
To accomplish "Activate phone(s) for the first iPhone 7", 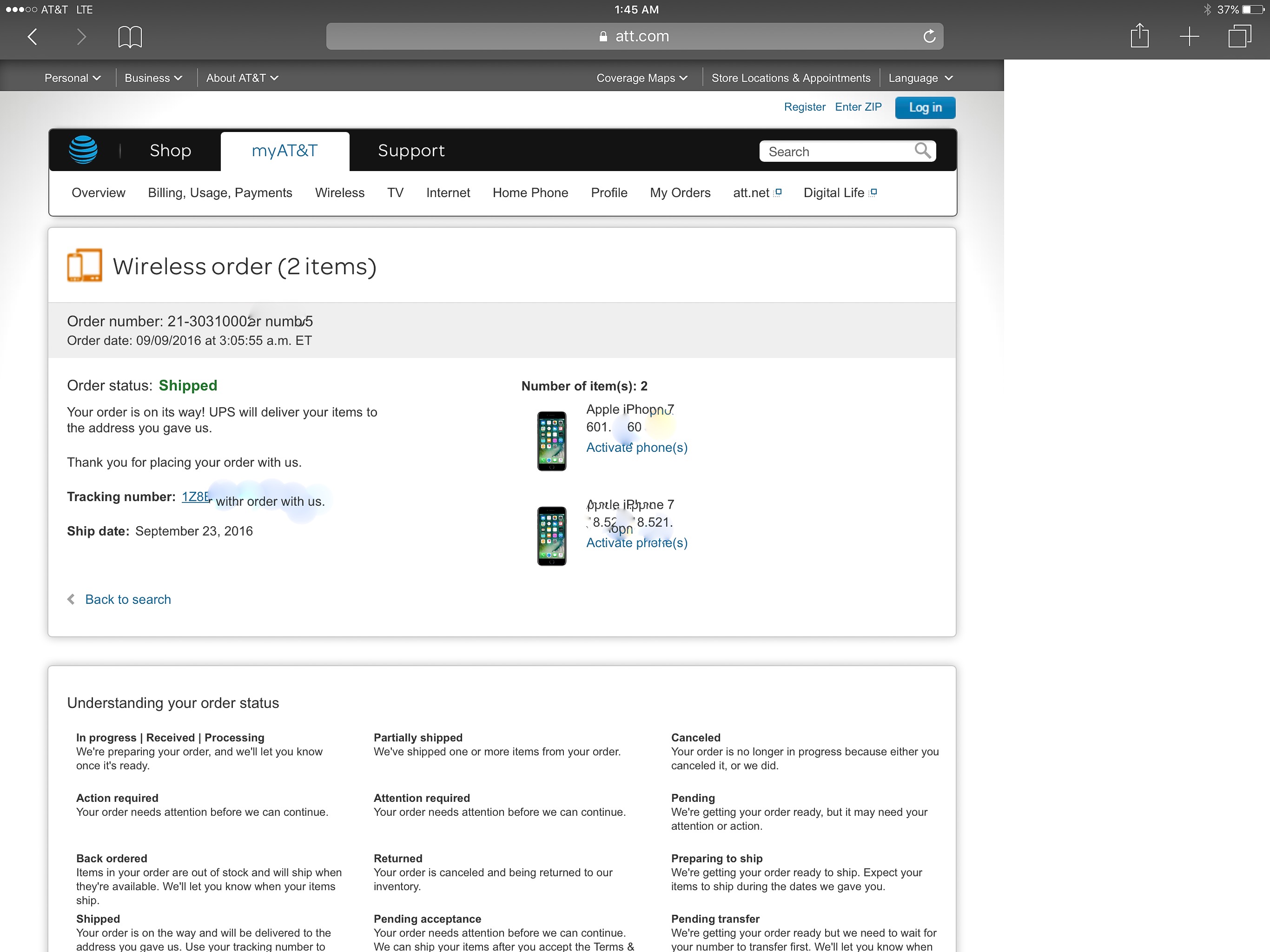I will [636, 447].
